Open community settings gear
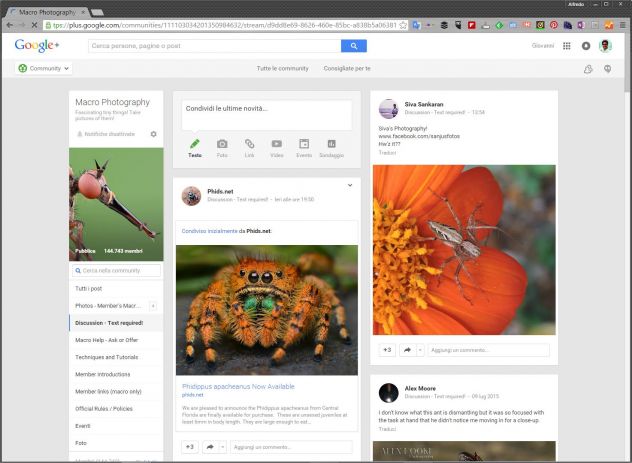632x463 pixels. click(x=153, y=134)
